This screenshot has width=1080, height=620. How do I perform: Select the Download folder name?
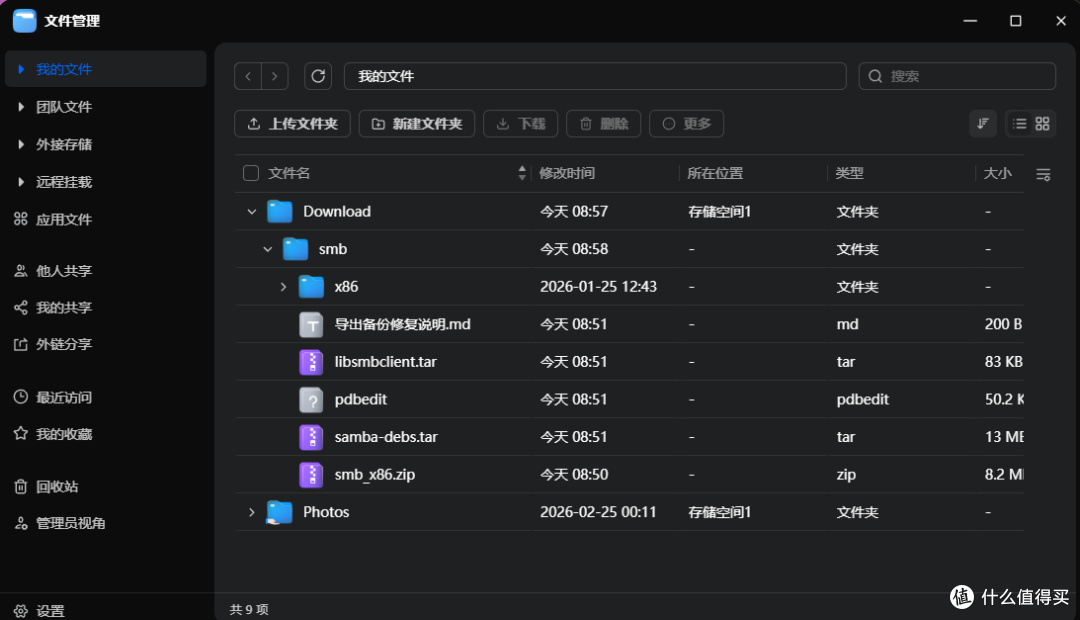tap(337, 211)
